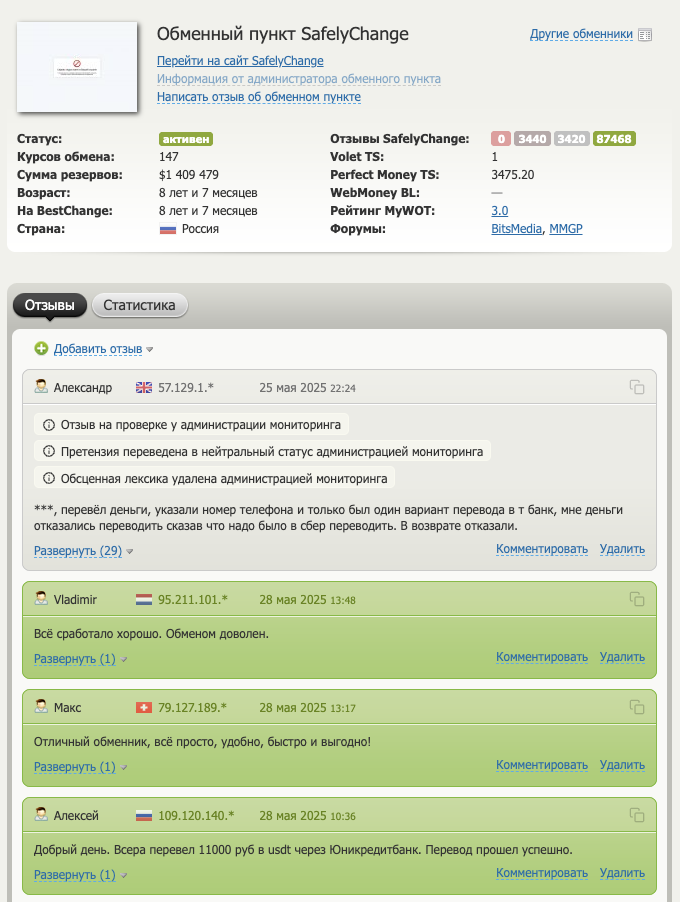
Task: Click Комментировать on Макс's review
Action: click(x=541, y=765)
